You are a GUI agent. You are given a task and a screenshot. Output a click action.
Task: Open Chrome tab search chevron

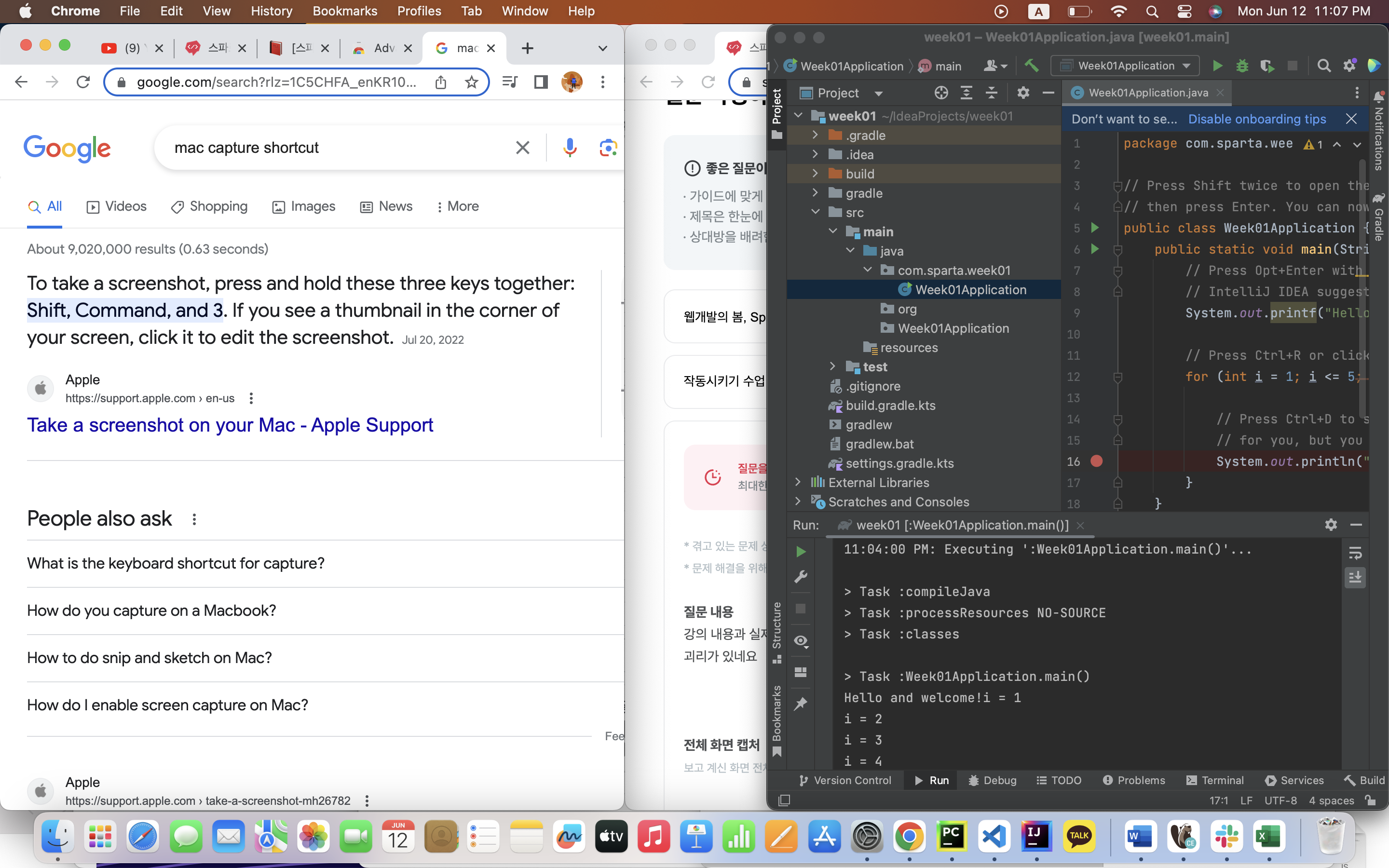point(603,48)
